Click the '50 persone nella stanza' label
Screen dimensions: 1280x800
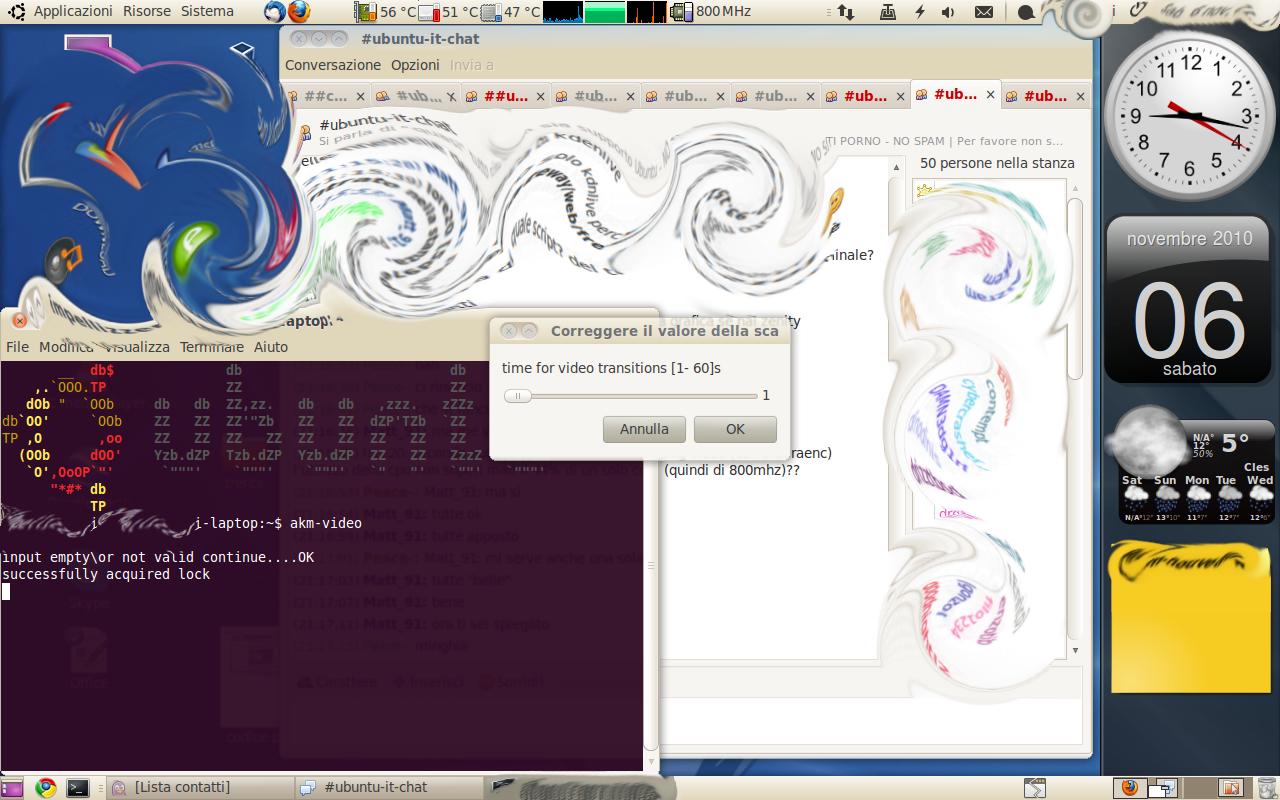coord(997,163)
